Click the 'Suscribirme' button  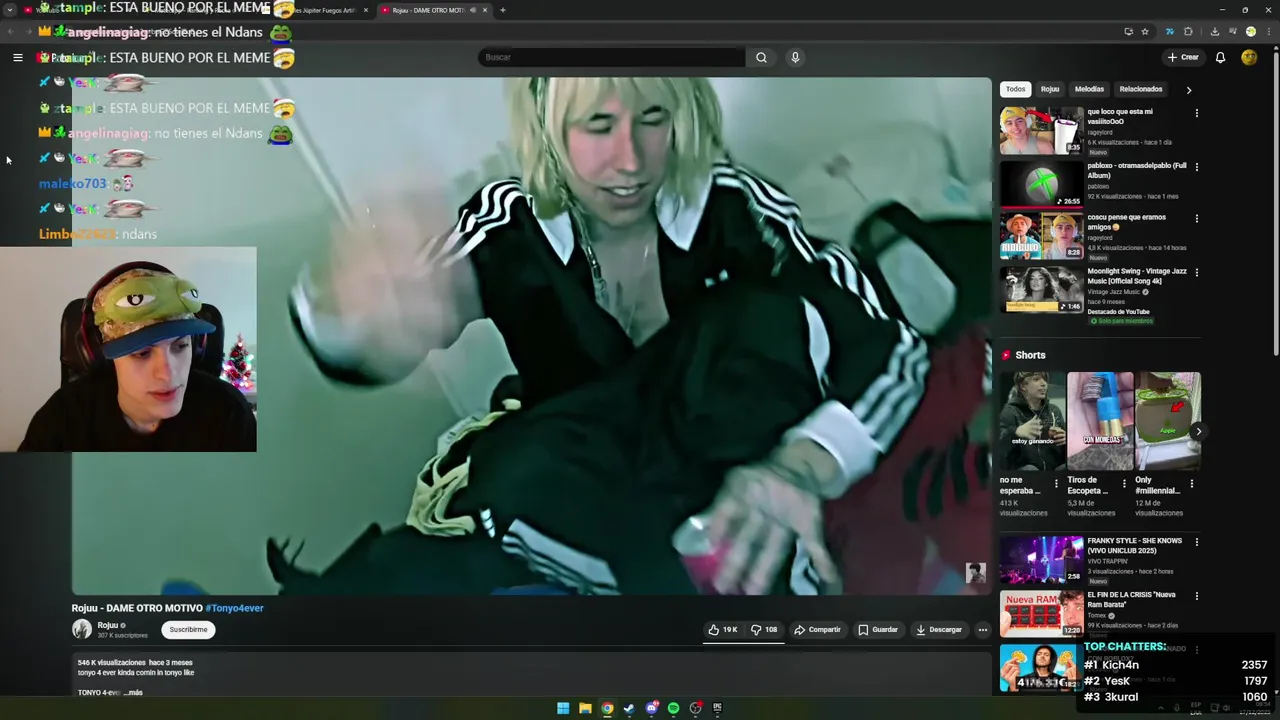(x=188, y=630)
